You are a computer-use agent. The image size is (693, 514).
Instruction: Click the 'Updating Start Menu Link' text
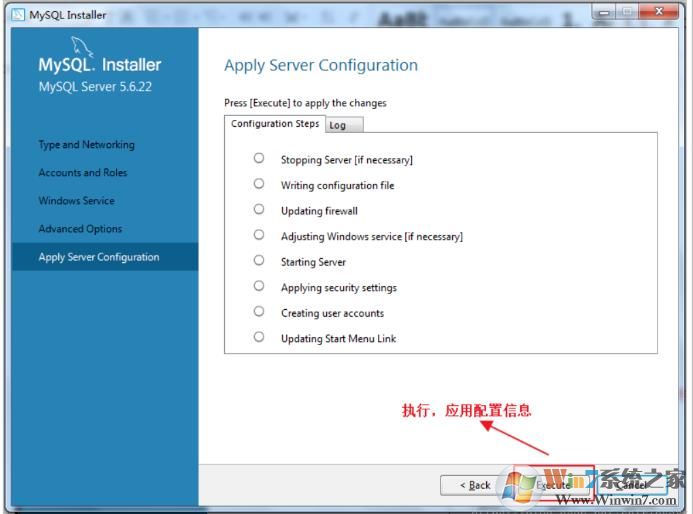338,339
